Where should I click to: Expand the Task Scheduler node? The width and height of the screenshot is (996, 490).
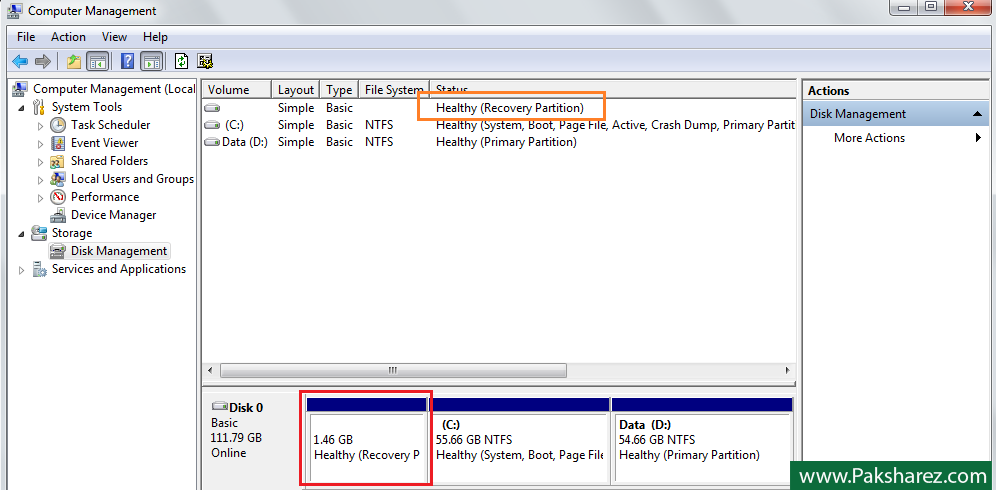[x=41, y=126]
